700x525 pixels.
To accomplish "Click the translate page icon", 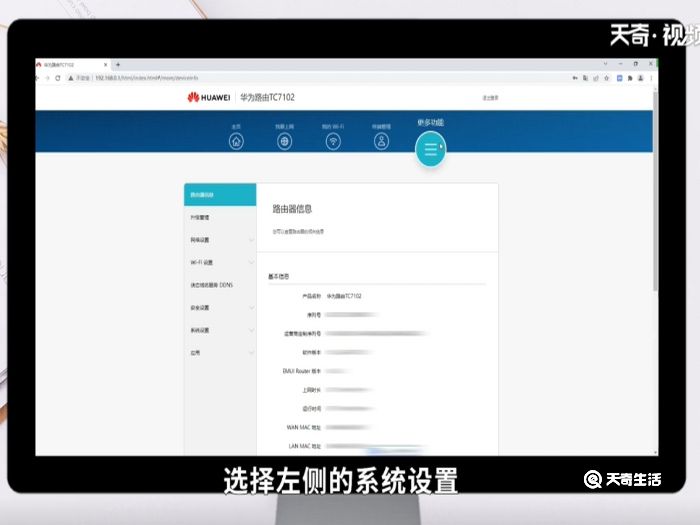I will pos(585,78).
